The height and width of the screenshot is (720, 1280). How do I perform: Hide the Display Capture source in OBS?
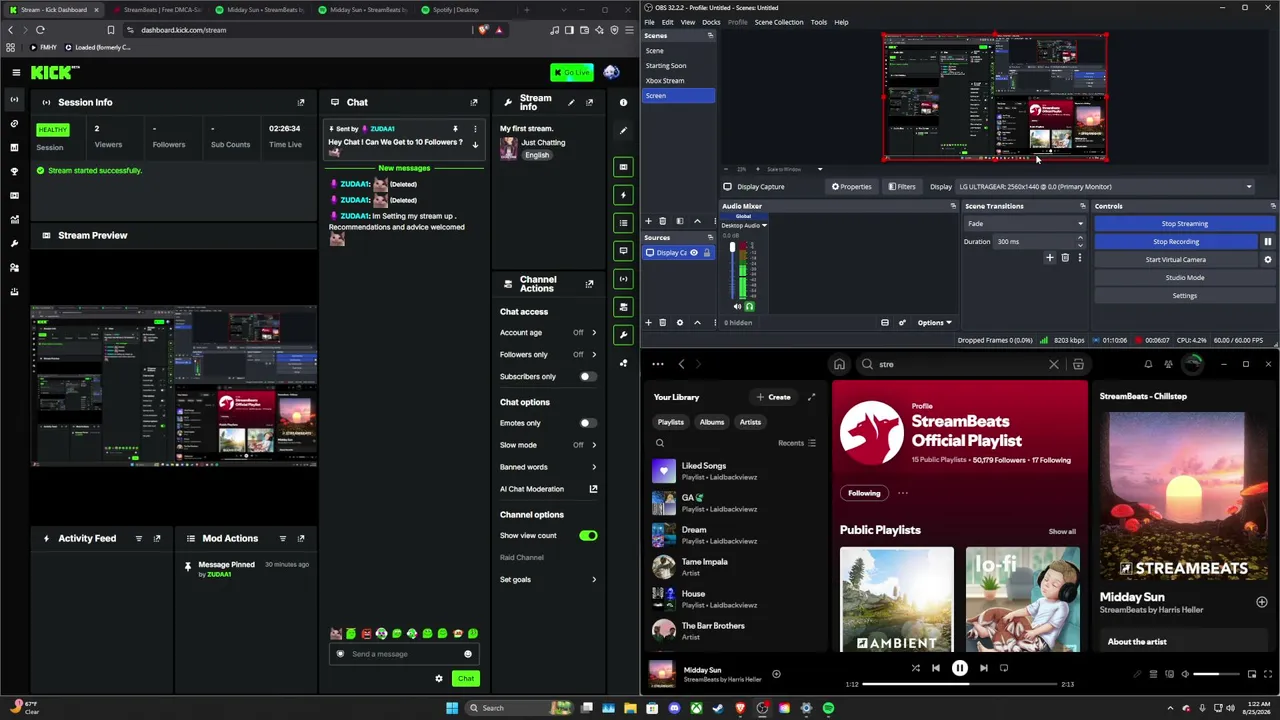pyautogui.click(x=693, y=253)
